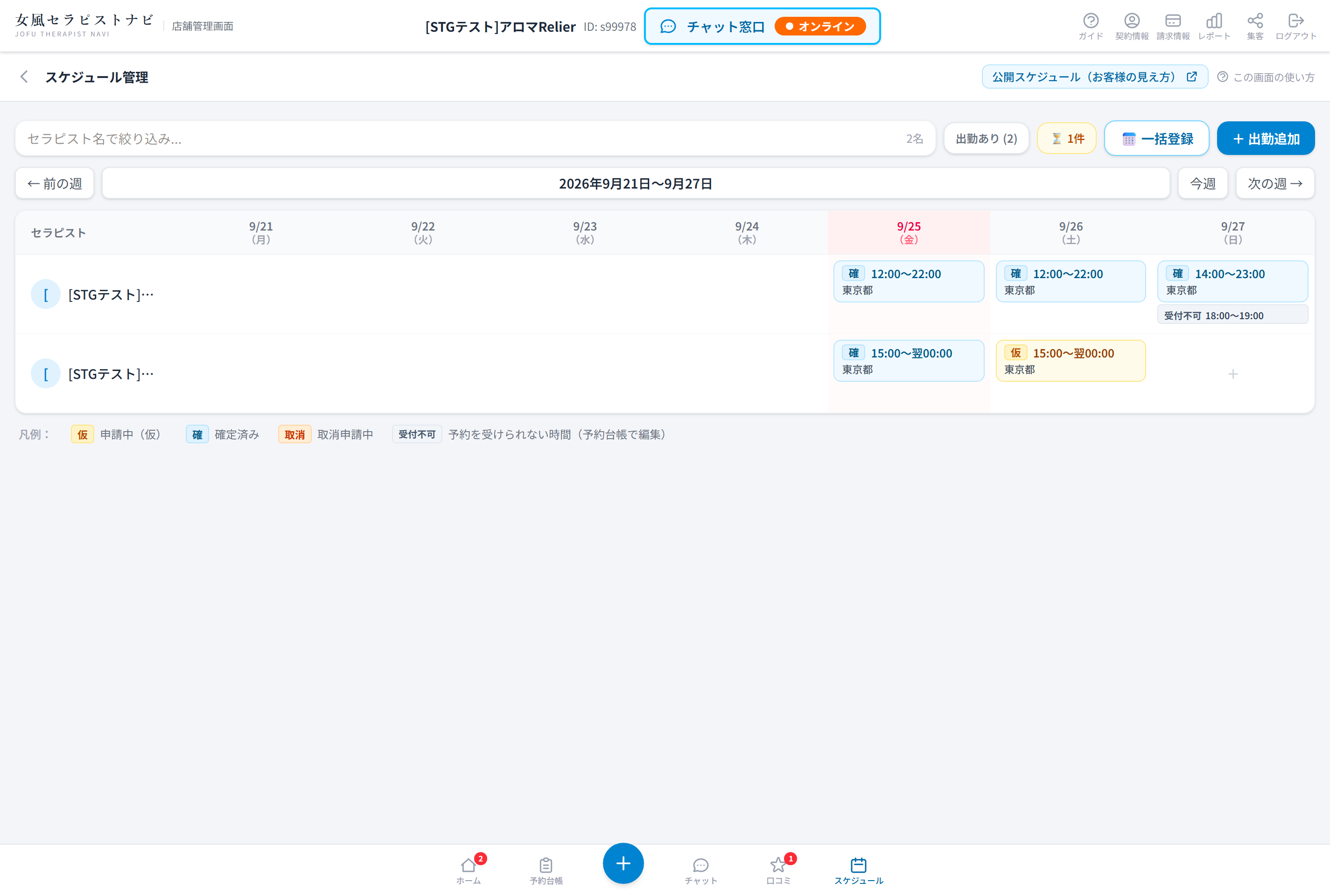Open the customer acquisition (集客) share icon
Image resolution: width=1344 pixels, height=896 pixels.
tap(1268, 26)
